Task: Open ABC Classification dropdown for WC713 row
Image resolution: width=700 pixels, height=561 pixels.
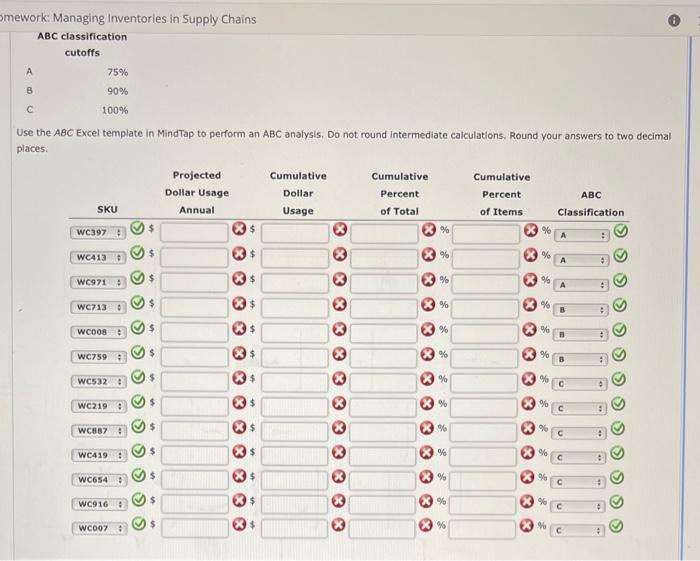Action: 581,309
